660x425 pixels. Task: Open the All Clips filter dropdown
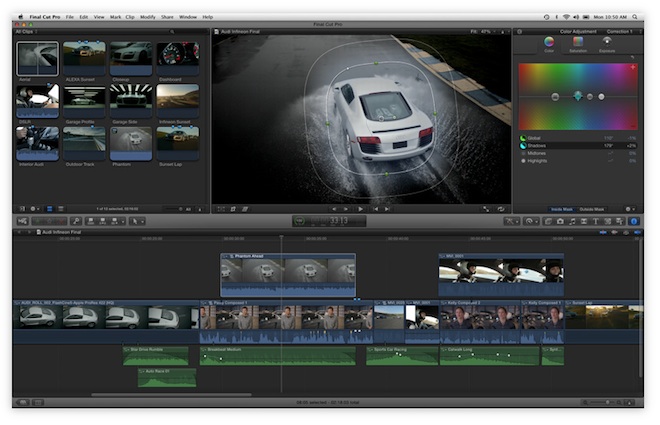[x=26, y=32]
